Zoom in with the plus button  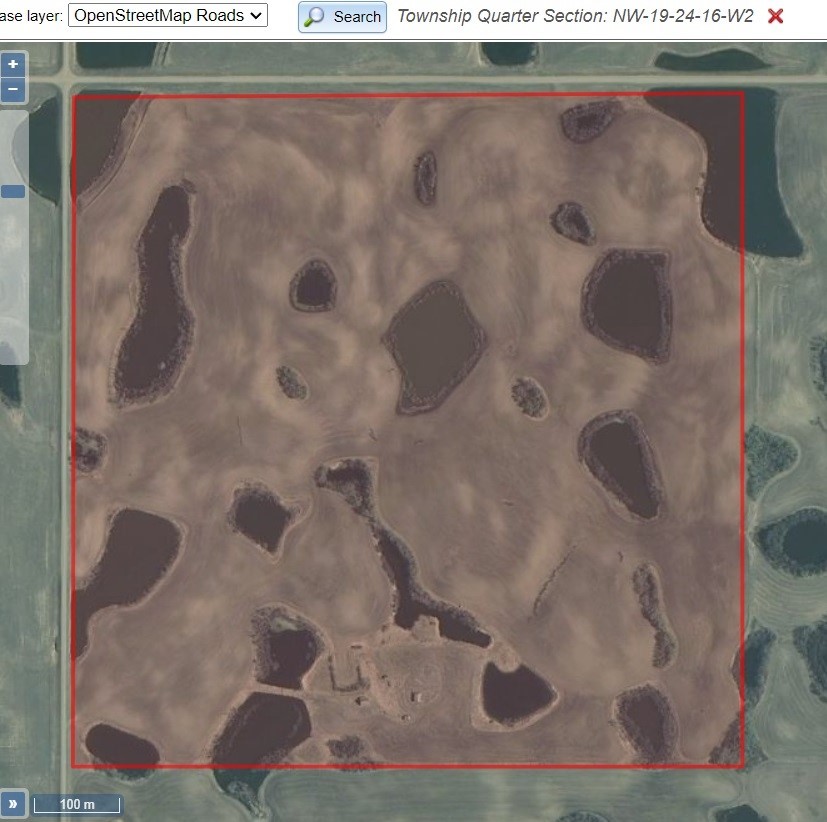pyautogui.click(x=13, y=64)
